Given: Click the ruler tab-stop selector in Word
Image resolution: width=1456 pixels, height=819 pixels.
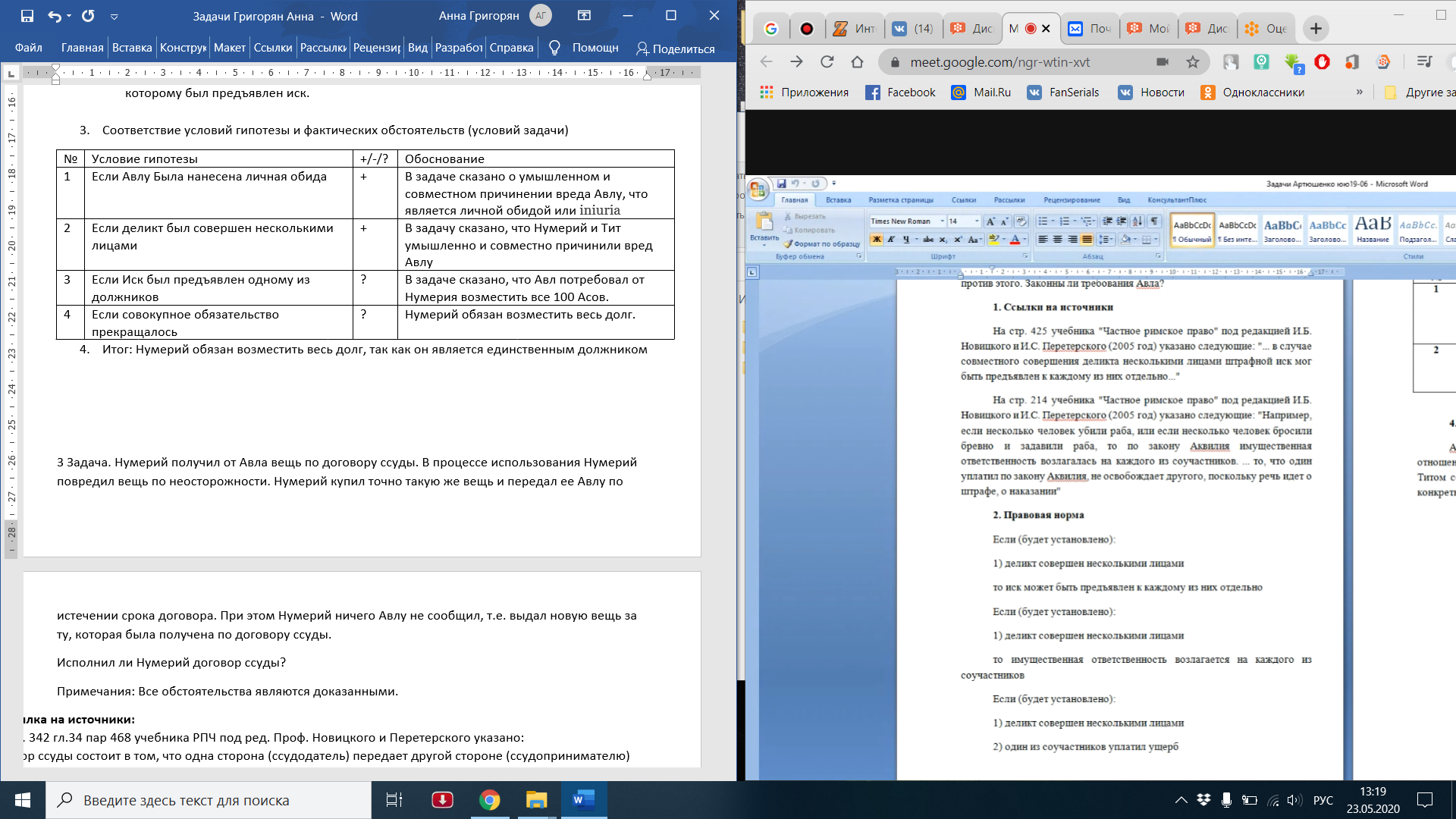Looking at the screenshot, I should [x=11, y=74].
